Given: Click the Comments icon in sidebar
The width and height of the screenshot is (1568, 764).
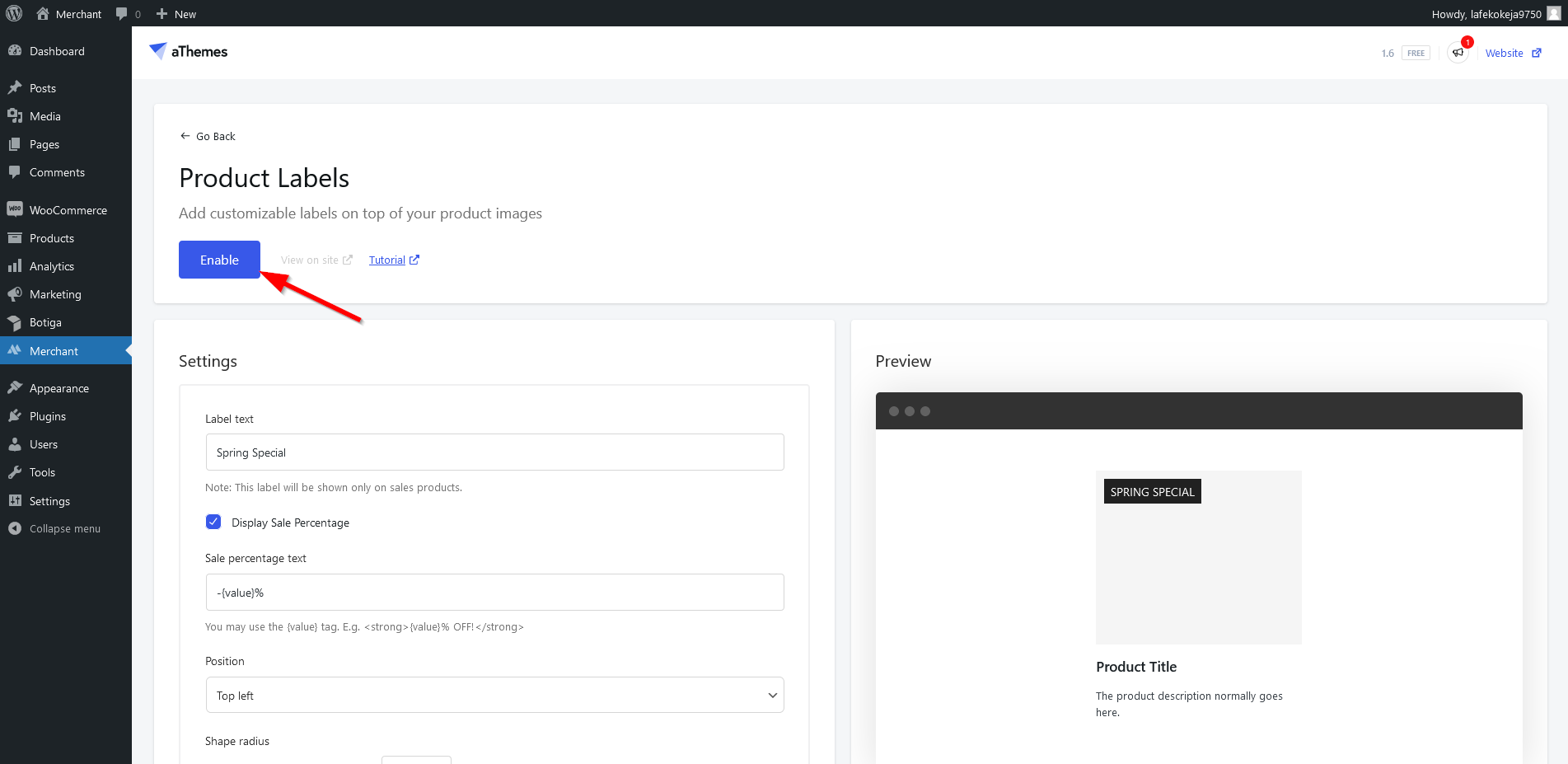Looking at the screenshot, I should click(15, 172).
